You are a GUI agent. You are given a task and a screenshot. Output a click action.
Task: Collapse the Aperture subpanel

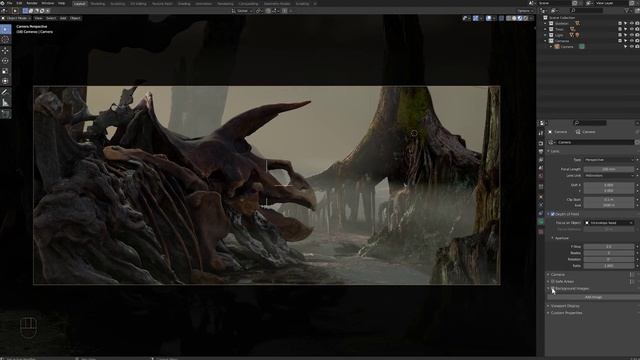pyautogui.click(x=553, y=238)
